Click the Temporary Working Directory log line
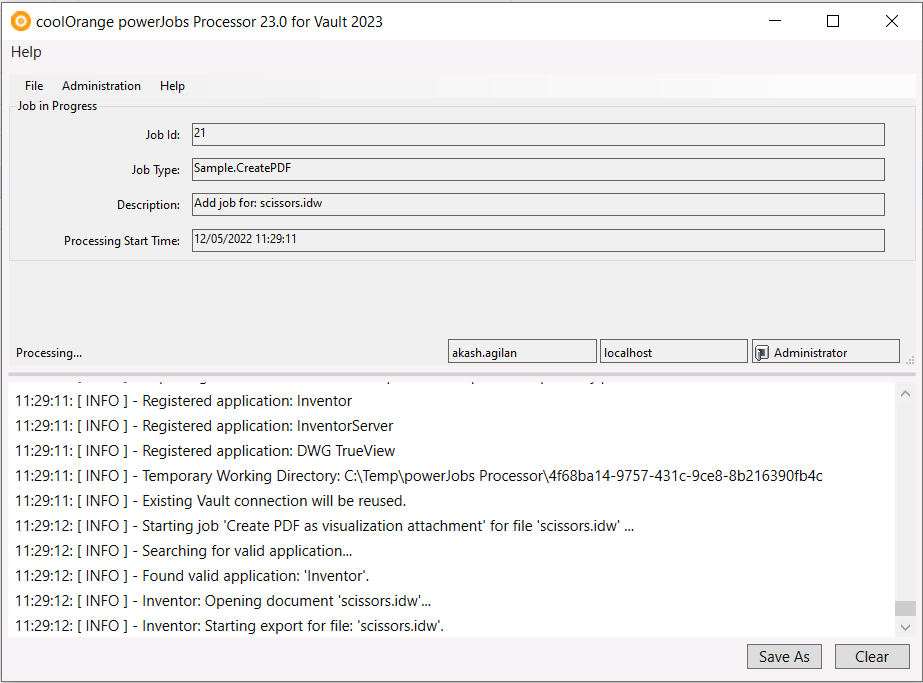The width and height of the screenshot is (923, 683). click(x=419, y=476)
